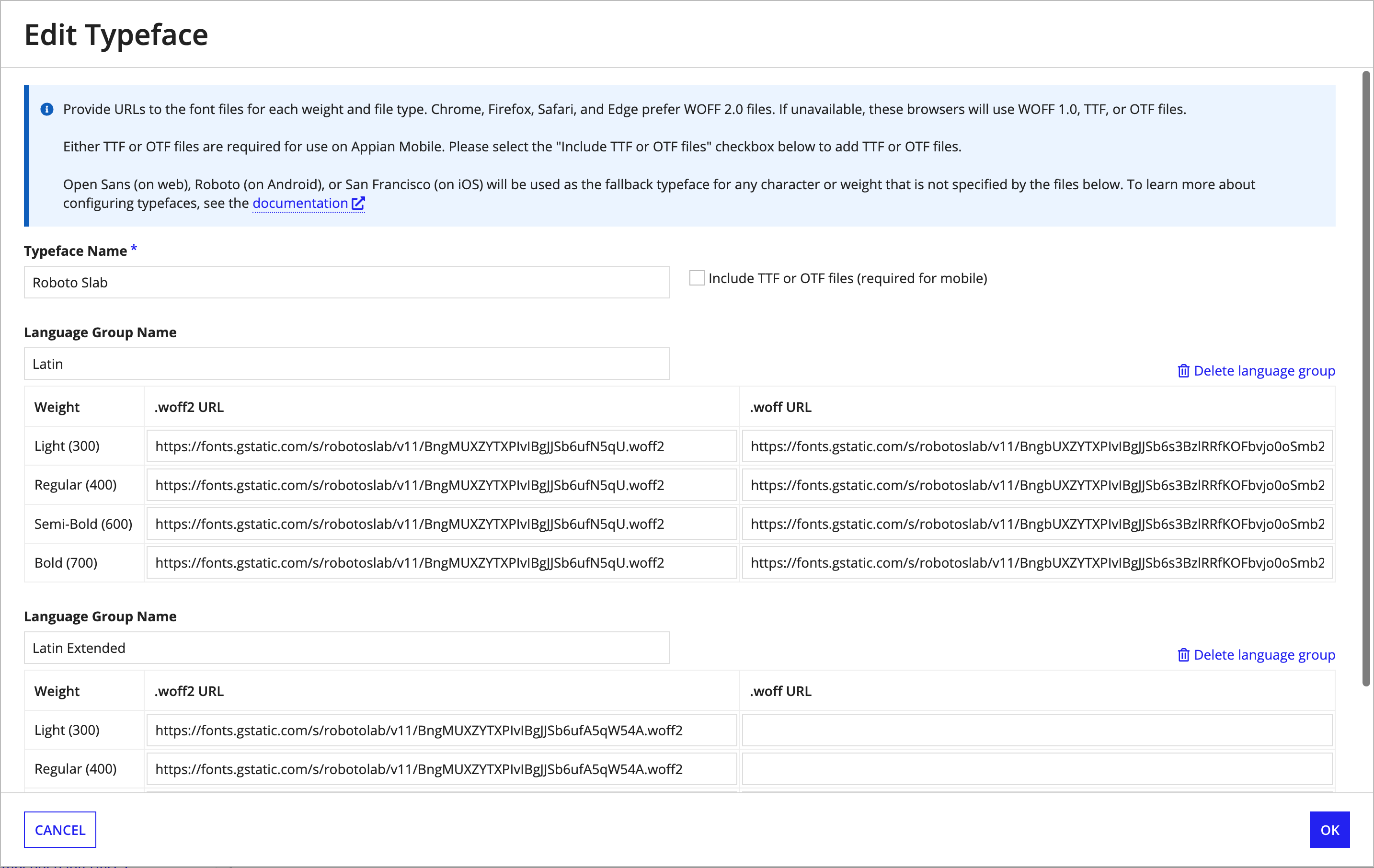Enable Include TTF or OTF files checkbox

[x=697, y=278]
